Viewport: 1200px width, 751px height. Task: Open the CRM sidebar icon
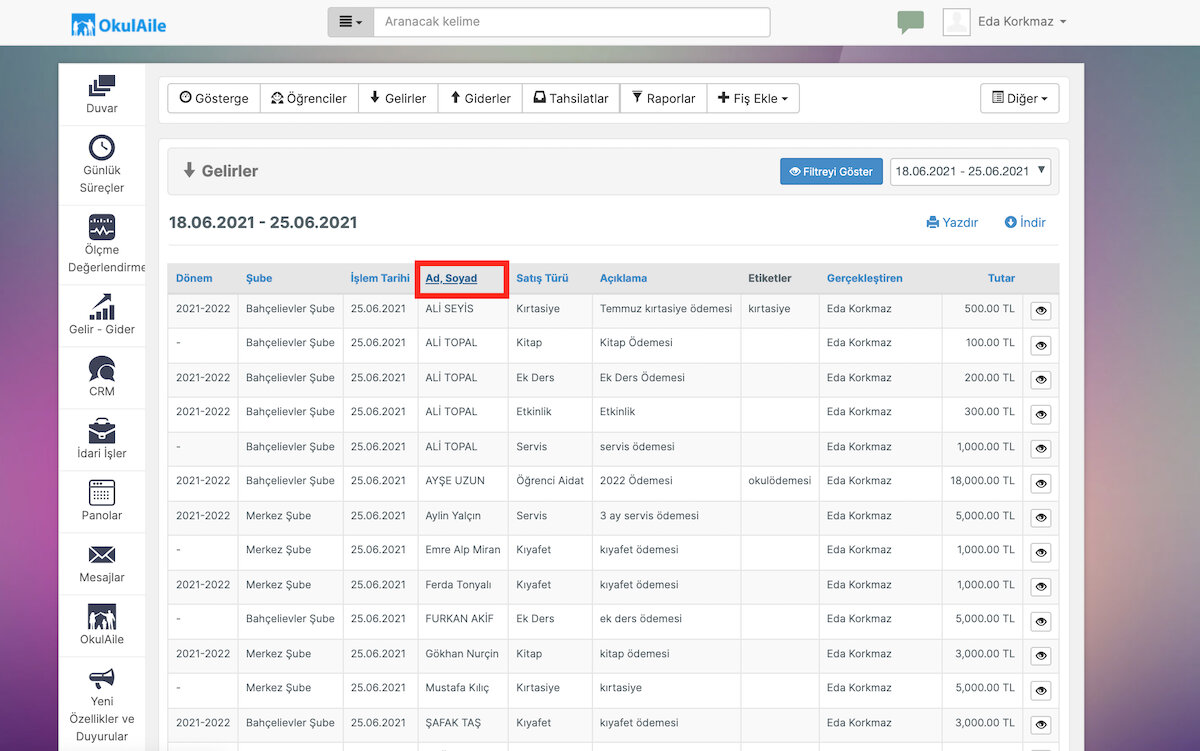pyautogui.click(x=102, y=368)
